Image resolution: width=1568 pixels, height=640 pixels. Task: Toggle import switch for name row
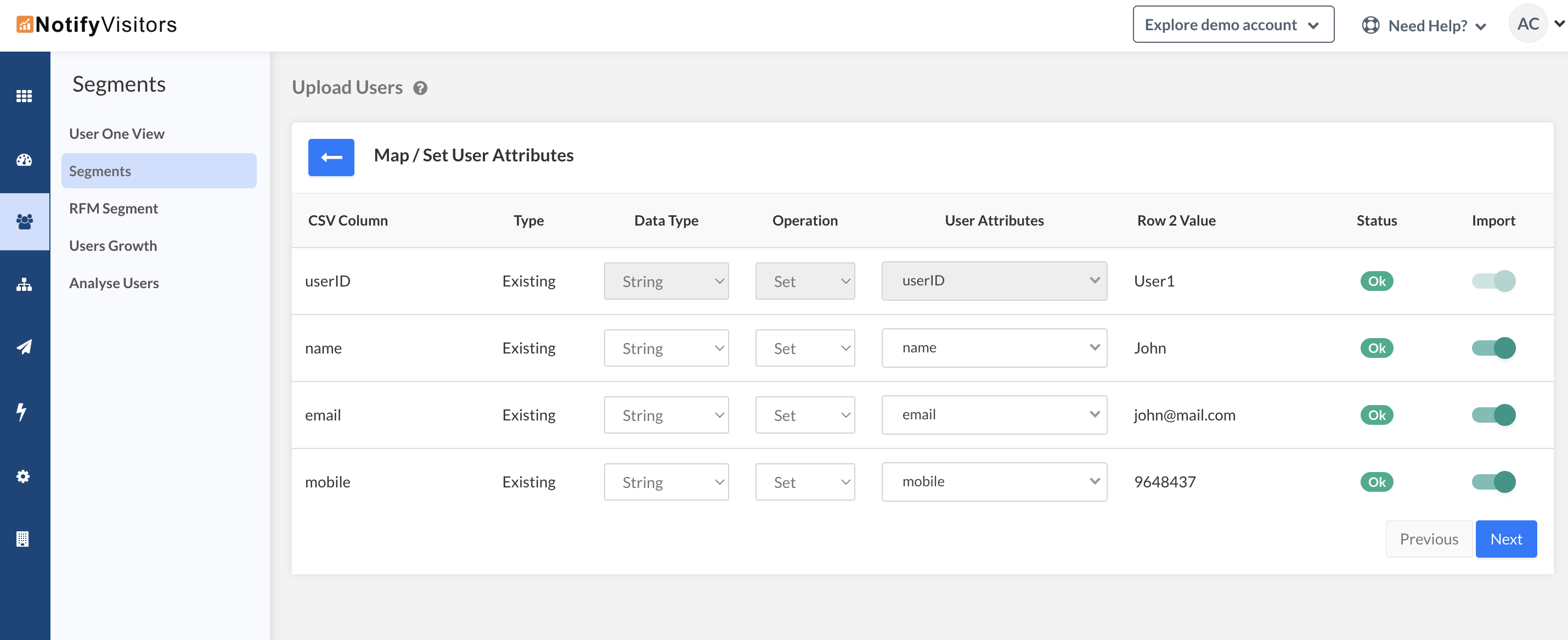(1493, 347)
